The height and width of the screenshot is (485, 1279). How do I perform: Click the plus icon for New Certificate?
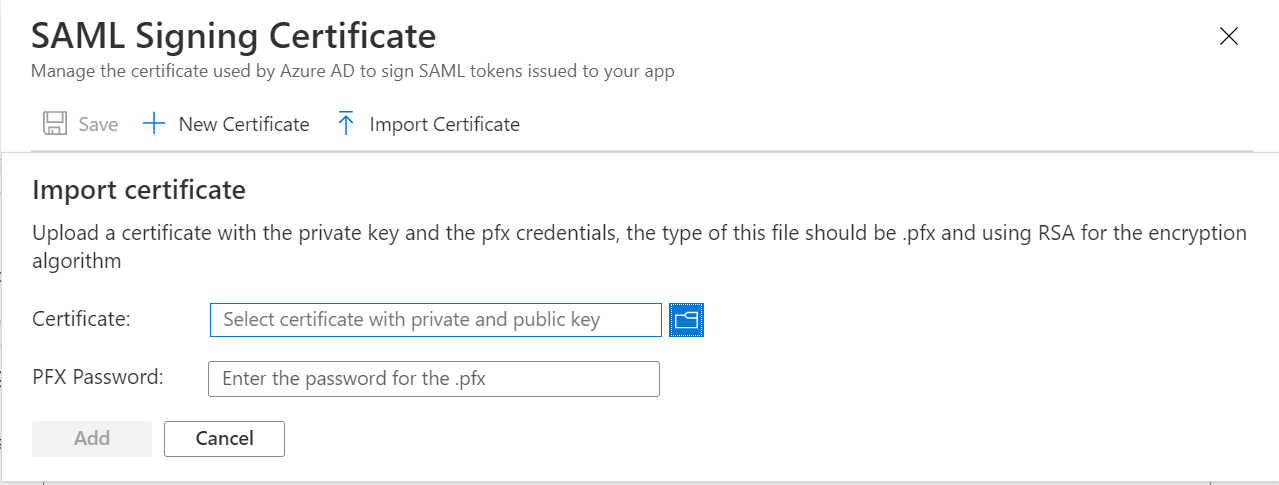[153, 124]
